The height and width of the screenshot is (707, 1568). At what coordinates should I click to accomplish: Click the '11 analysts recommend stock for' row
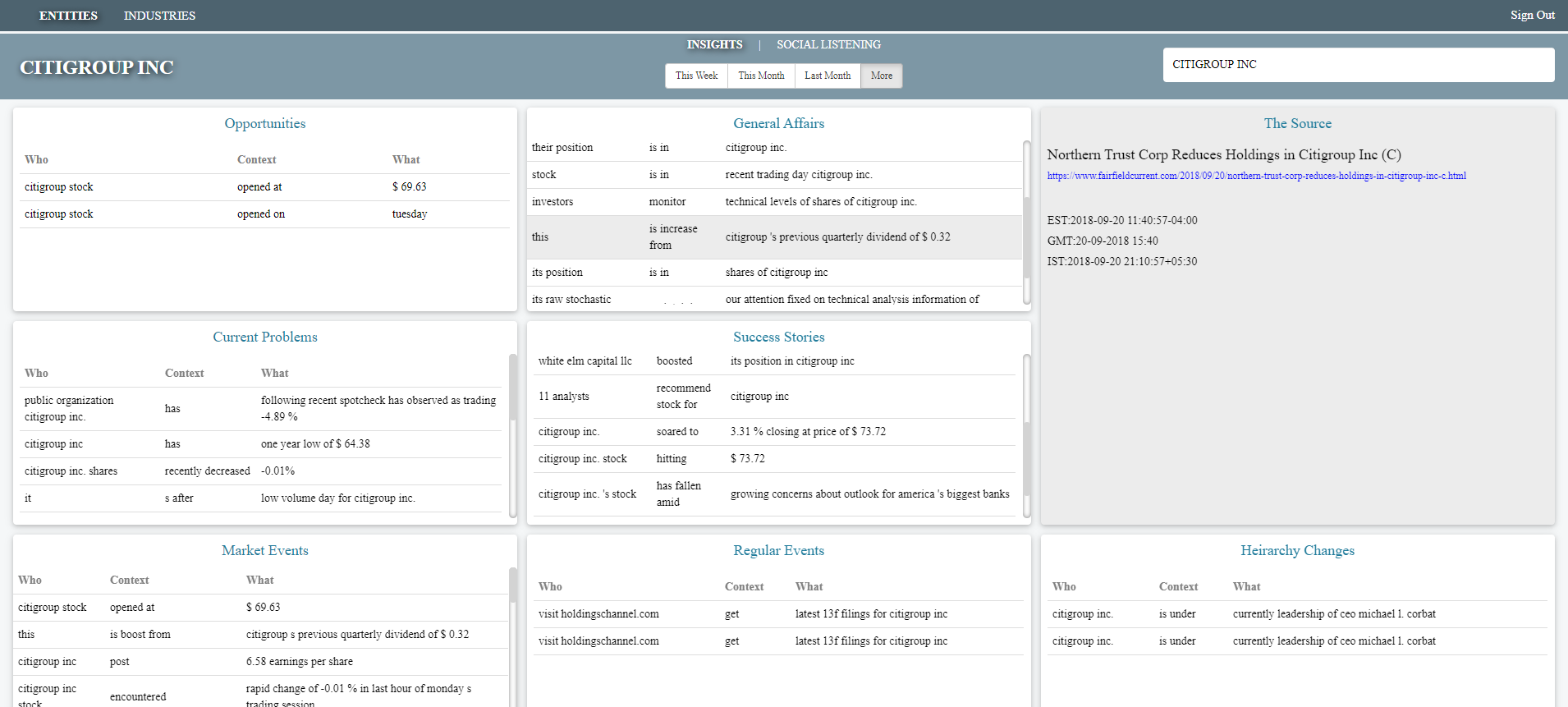click(774, 397)
